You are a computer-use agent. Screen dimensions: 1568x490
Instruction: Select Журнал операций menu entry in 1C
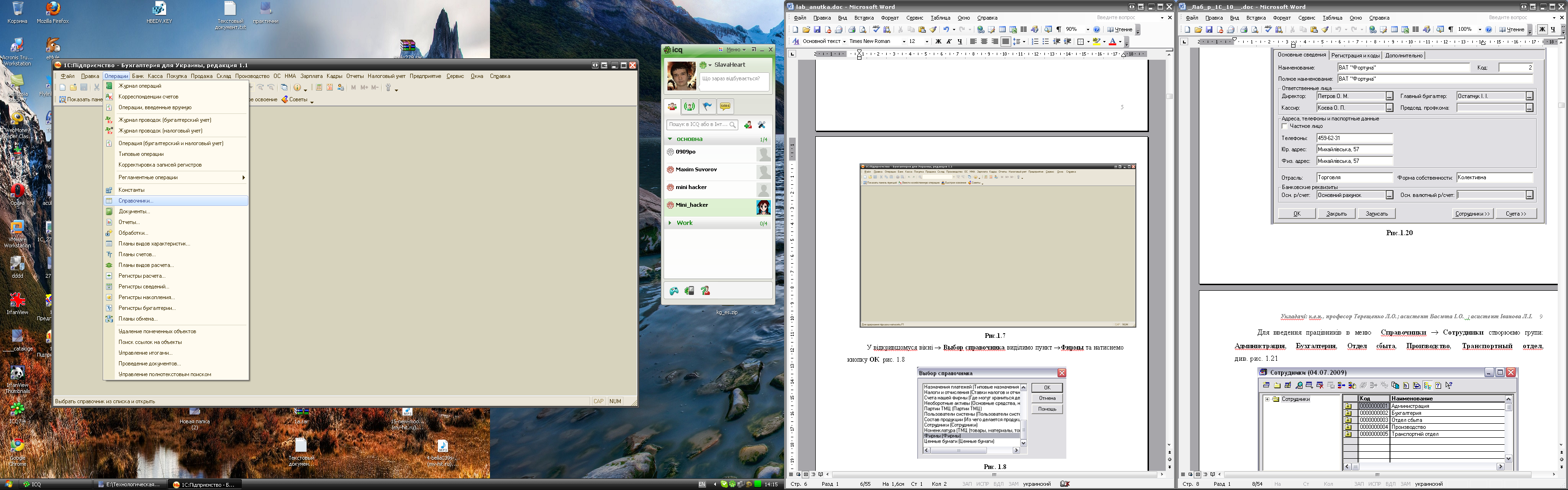click(176, 86)
